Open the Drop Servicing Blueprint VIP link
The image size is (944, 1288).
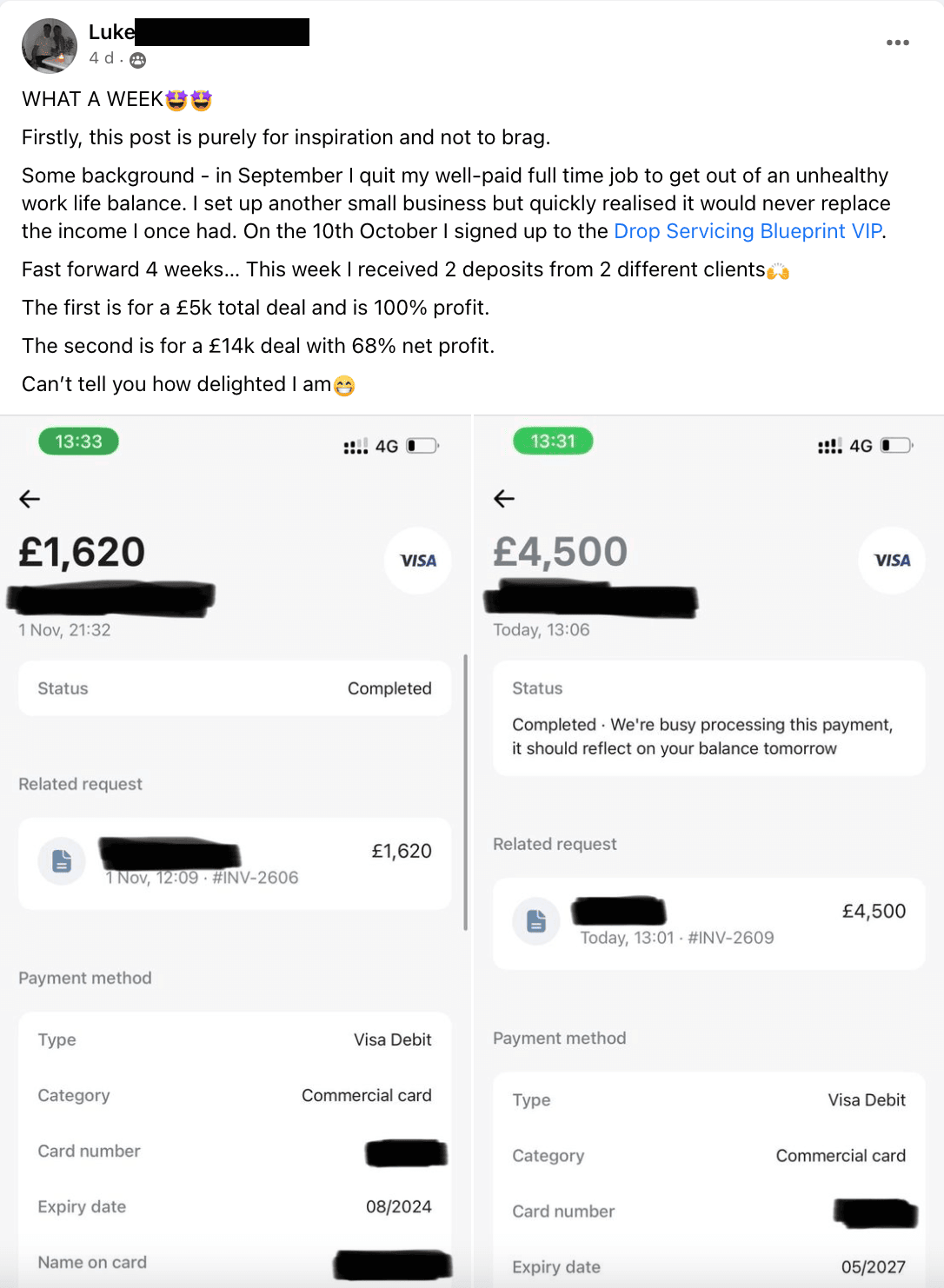click(x=748, y=231)
